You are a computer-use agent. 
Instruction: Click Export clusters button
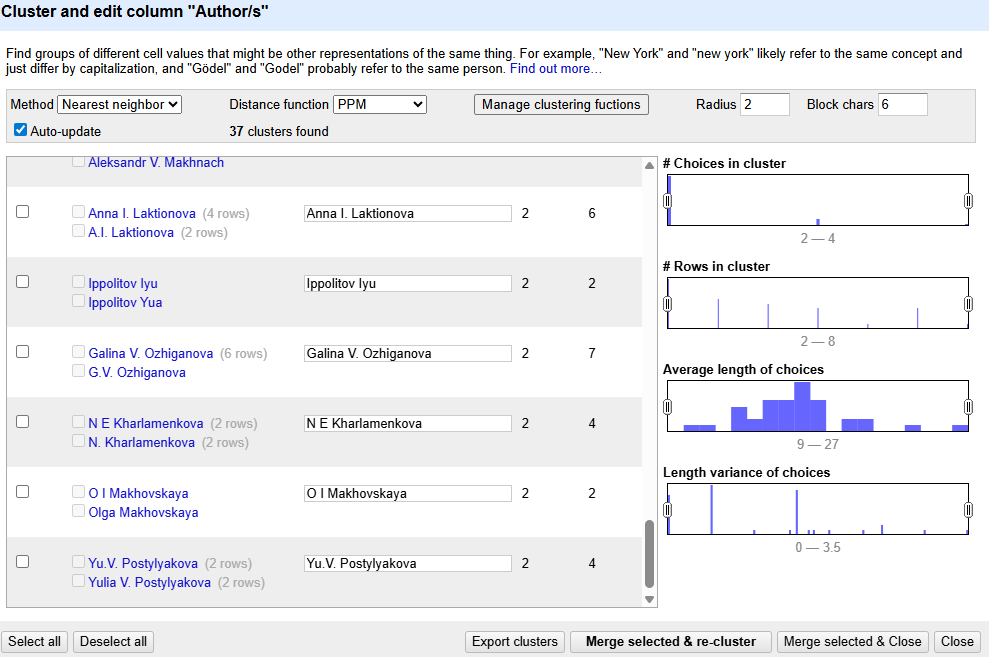click(515, 642)
